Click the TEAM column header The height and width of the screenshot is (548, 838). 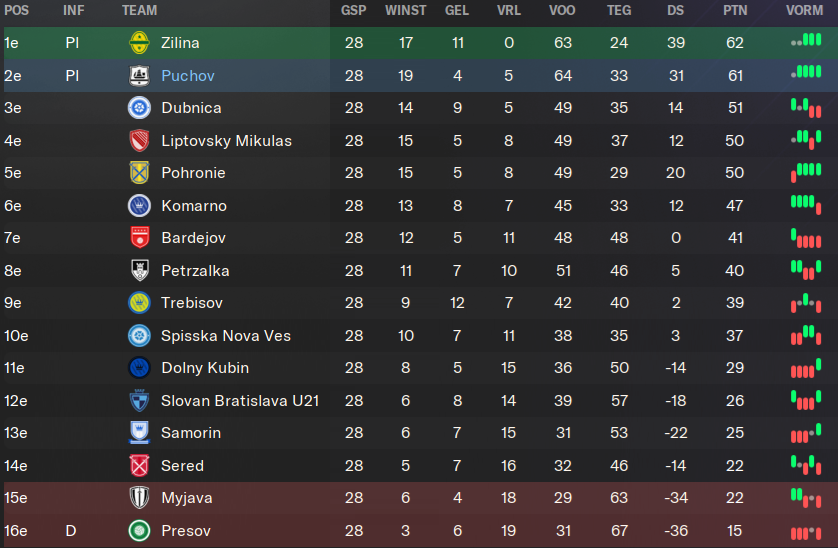point(139,10)
